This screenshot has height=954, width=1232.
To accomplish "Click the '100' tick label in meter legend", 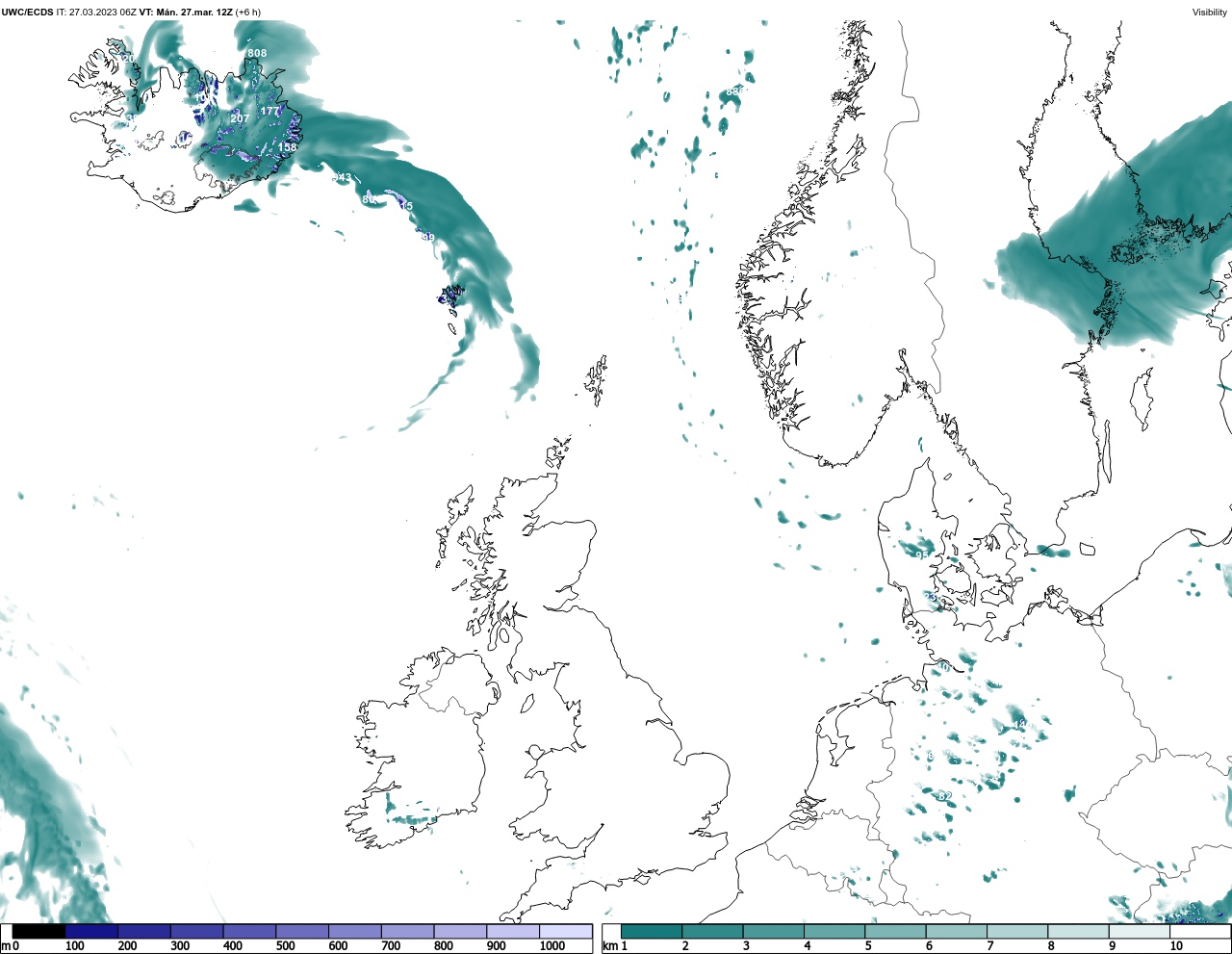I will pyautogui.click(x=74, y=946).
